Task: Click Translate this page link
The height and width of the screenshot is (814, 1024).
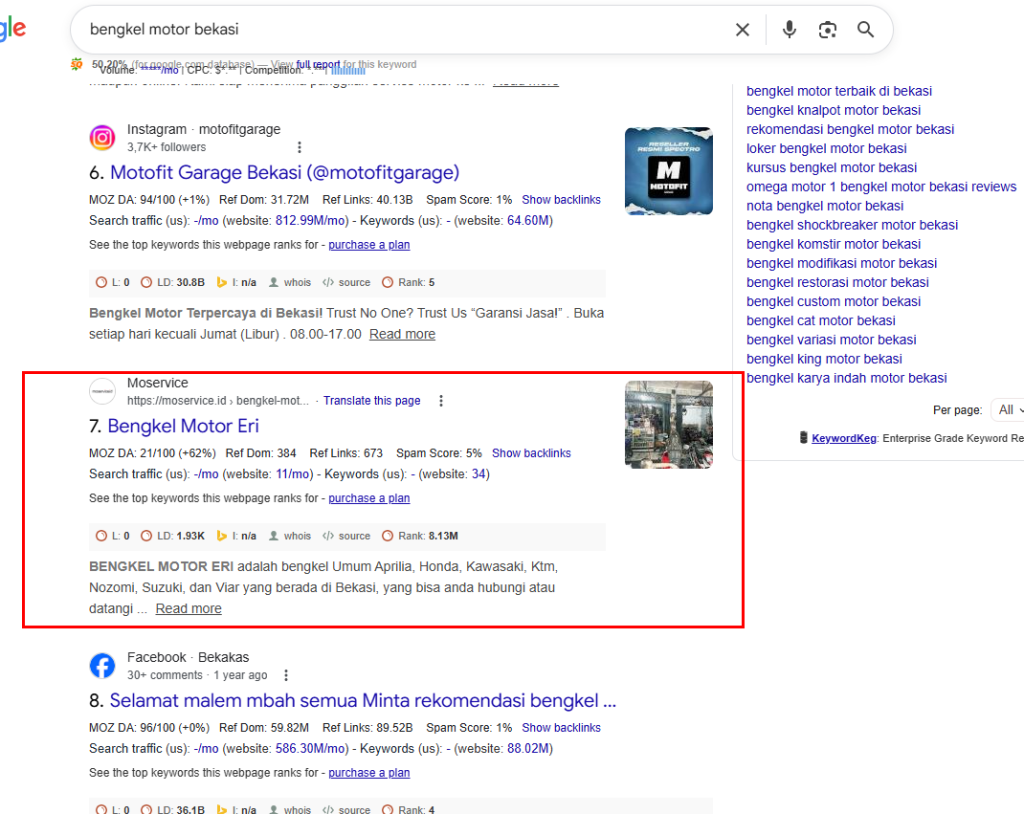Action: (x=372, y=401)
